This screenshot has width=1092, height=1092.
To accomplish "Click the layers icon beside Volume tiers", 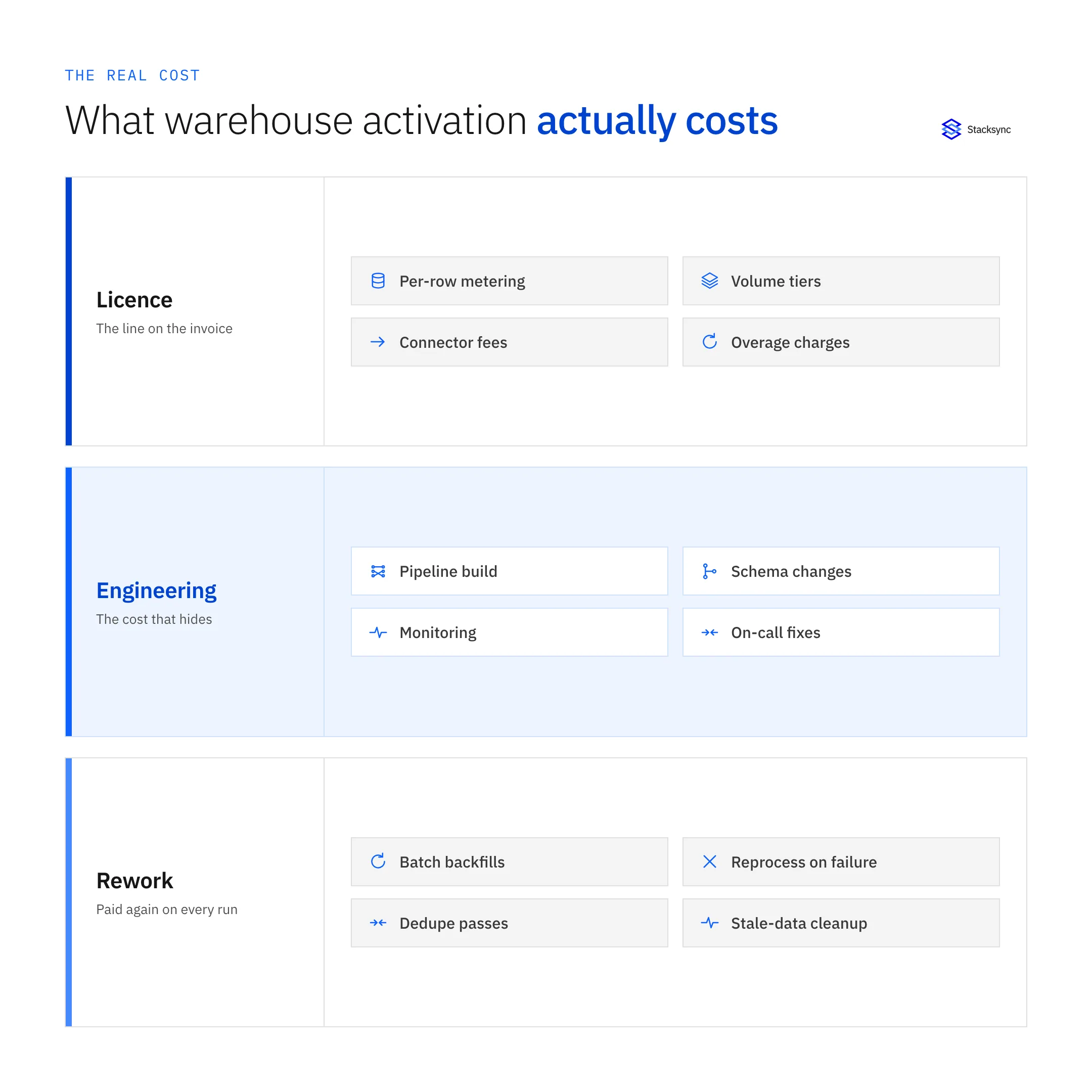I will pos(709,281).
